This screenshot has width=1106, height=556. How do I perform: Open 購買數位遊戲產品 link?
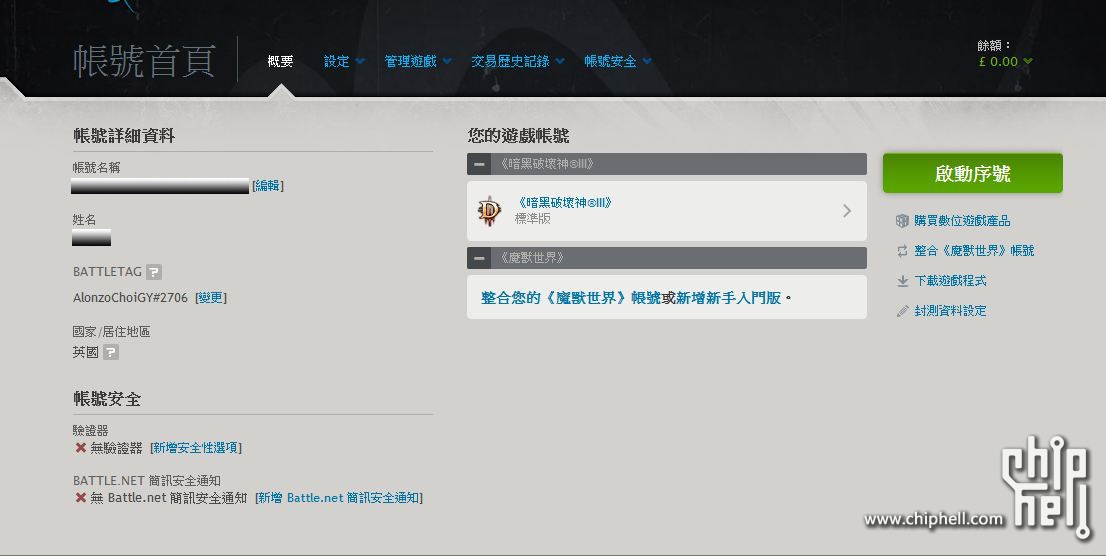(x=962, y=221)
